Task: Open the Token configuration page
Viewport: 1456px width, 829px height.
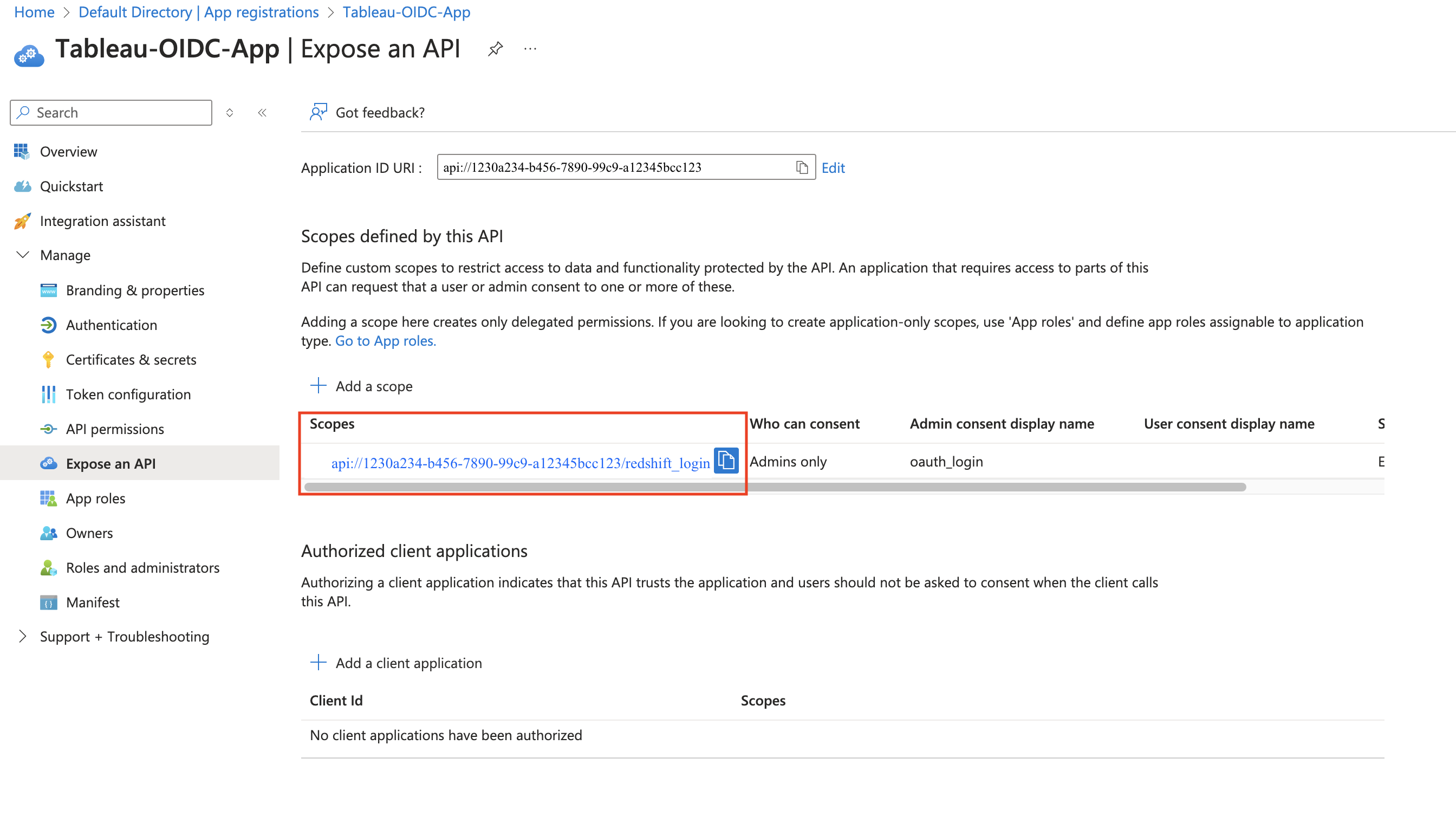Action: [128, 394]
